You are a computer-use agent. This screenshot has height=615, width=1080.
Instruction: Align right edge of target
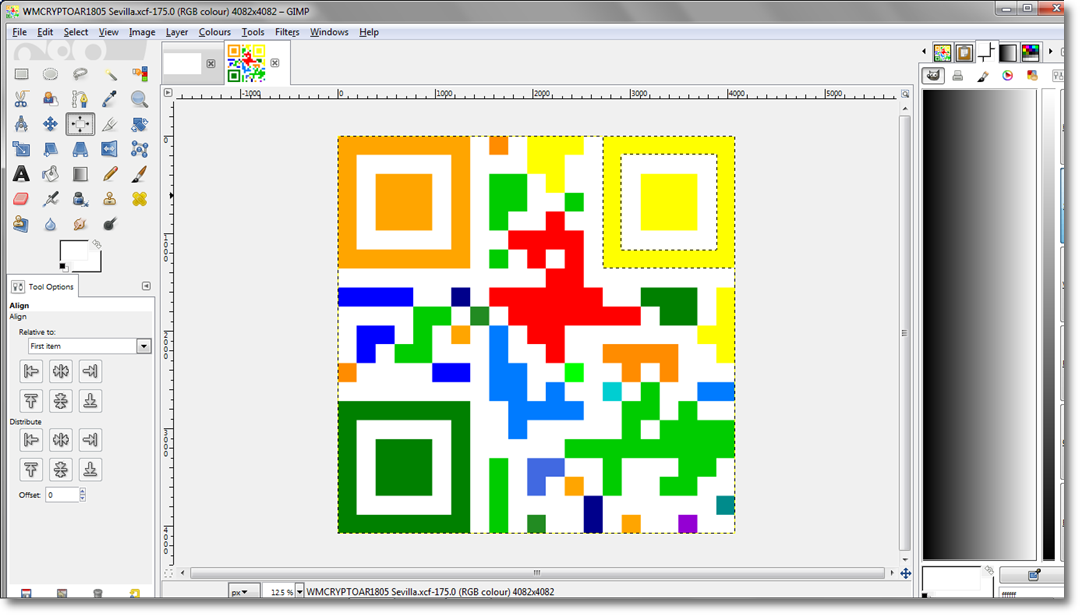click(90, 371)
